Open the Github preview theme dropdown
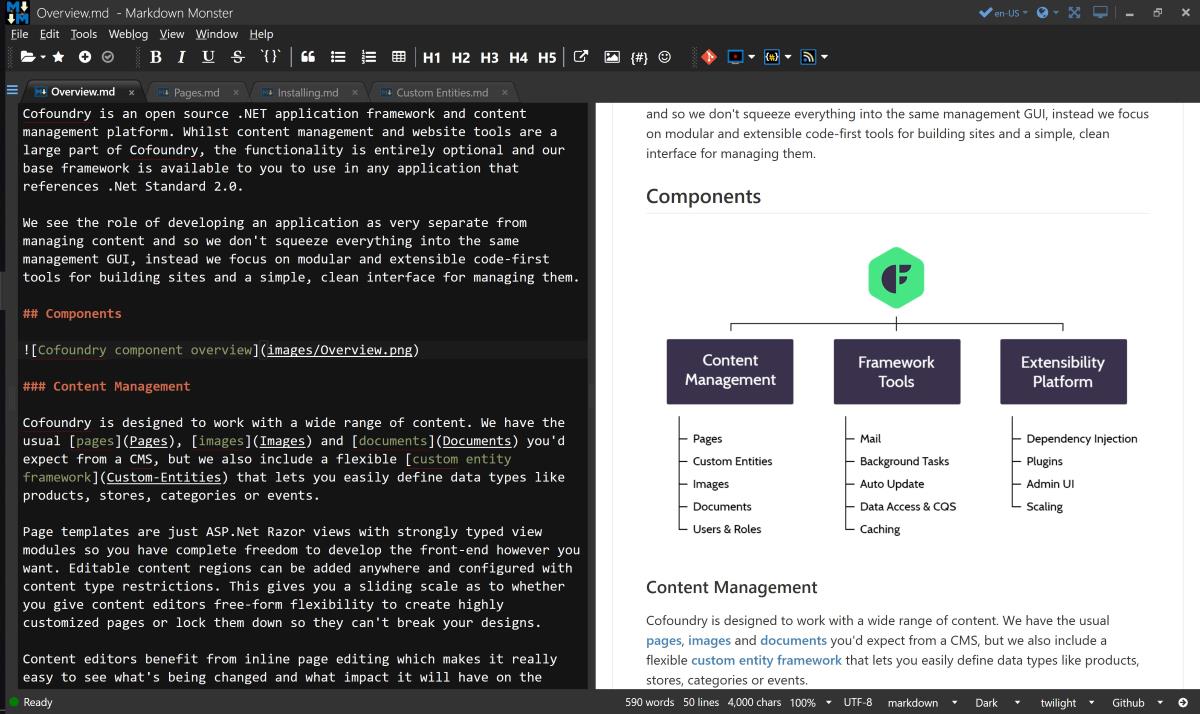1200x714 pixels. 1138,702
